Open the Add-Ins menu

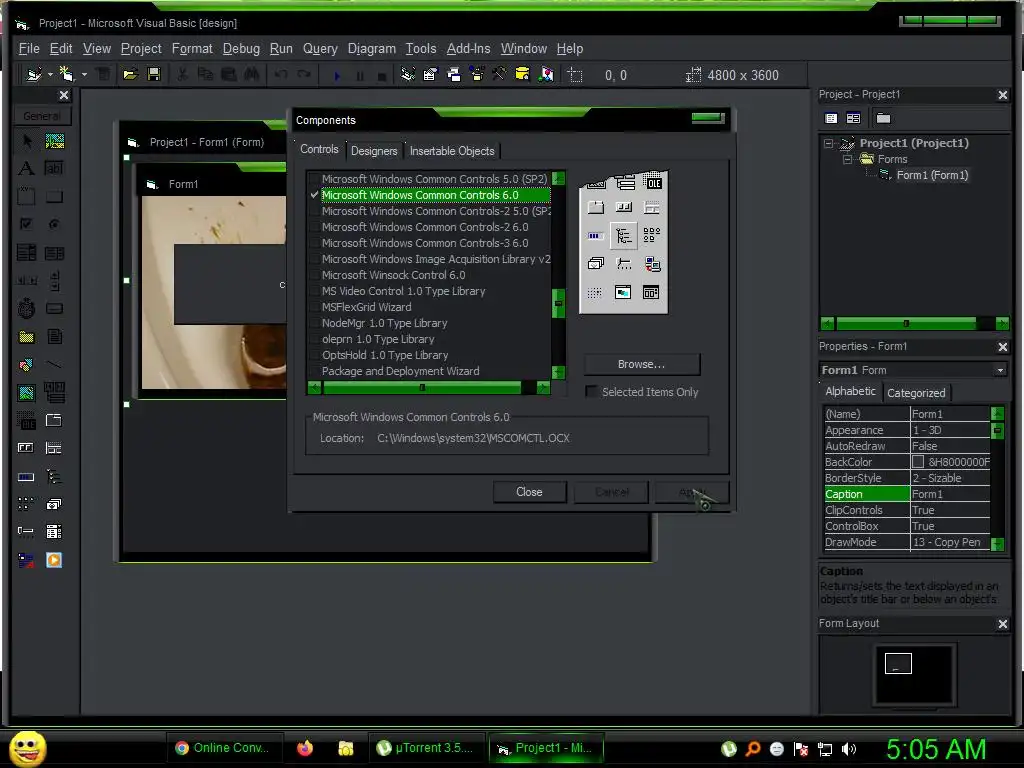coord(468,48)
